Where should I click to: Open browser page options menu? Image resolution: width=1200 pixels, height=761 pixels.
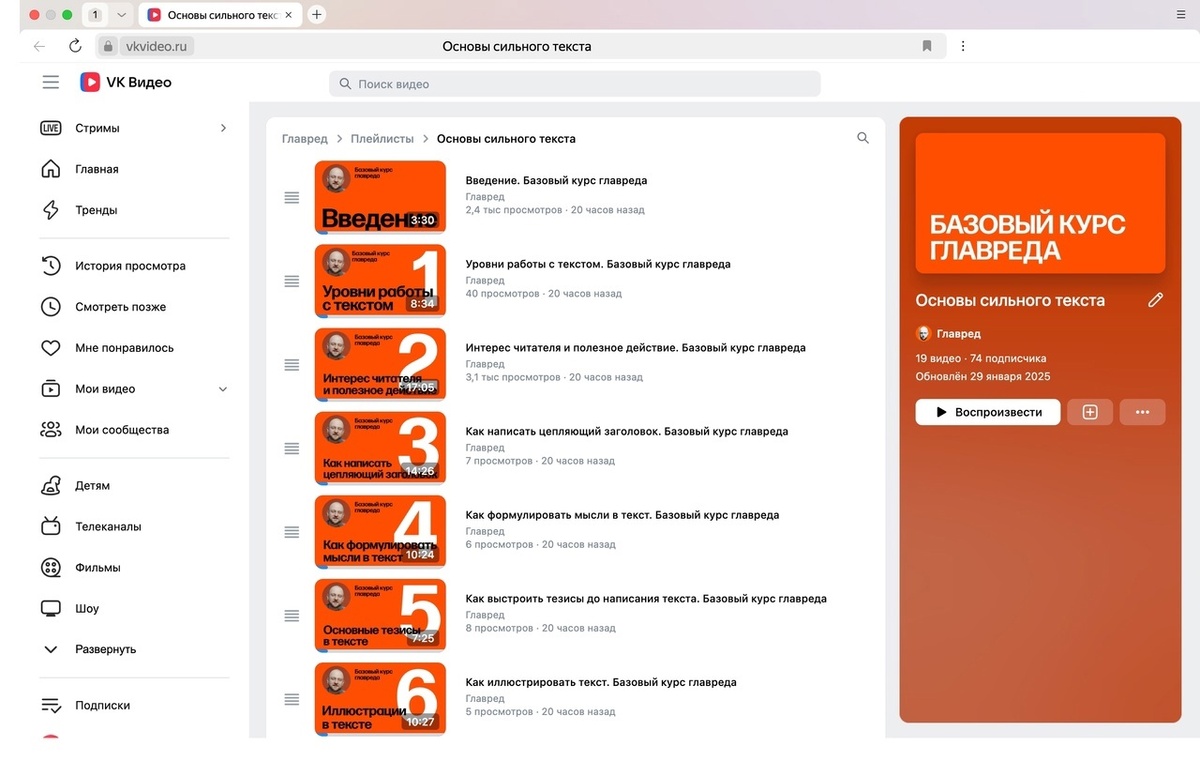pyautogui.click(x=963, y=46)
